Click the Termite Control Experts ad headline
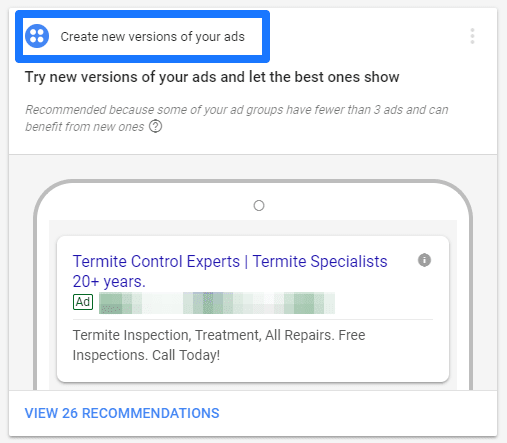Viewport: 507px width, 443px height. 230,261
